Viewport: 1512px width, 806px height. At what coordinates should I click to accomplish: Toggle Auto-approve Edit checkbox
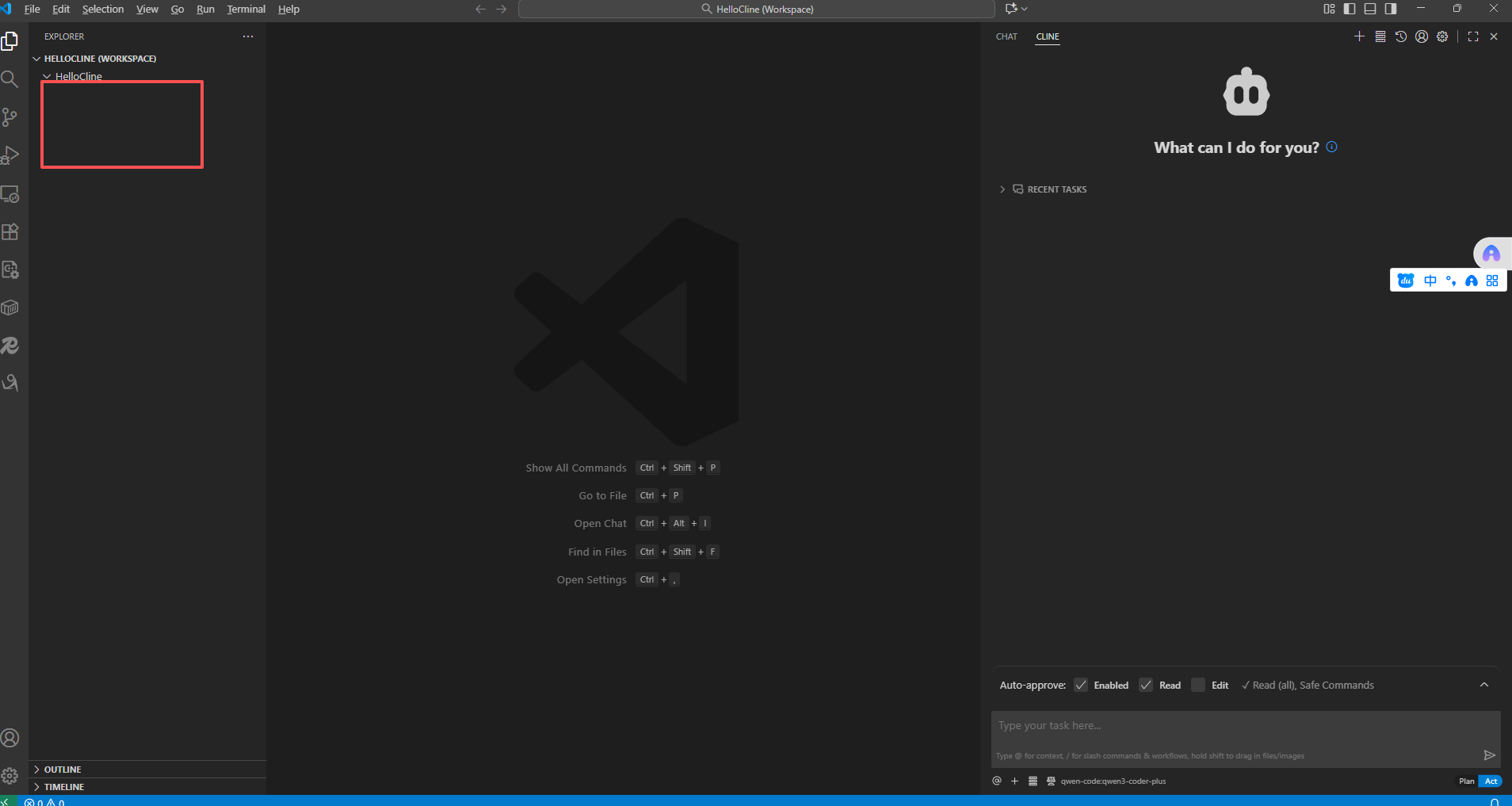[1198, 685]
